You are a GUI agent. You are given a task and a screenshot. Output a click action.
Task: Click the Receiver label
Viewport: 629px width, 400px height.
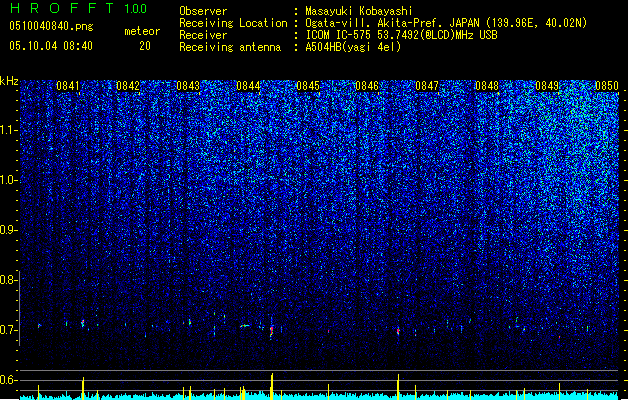203,35
